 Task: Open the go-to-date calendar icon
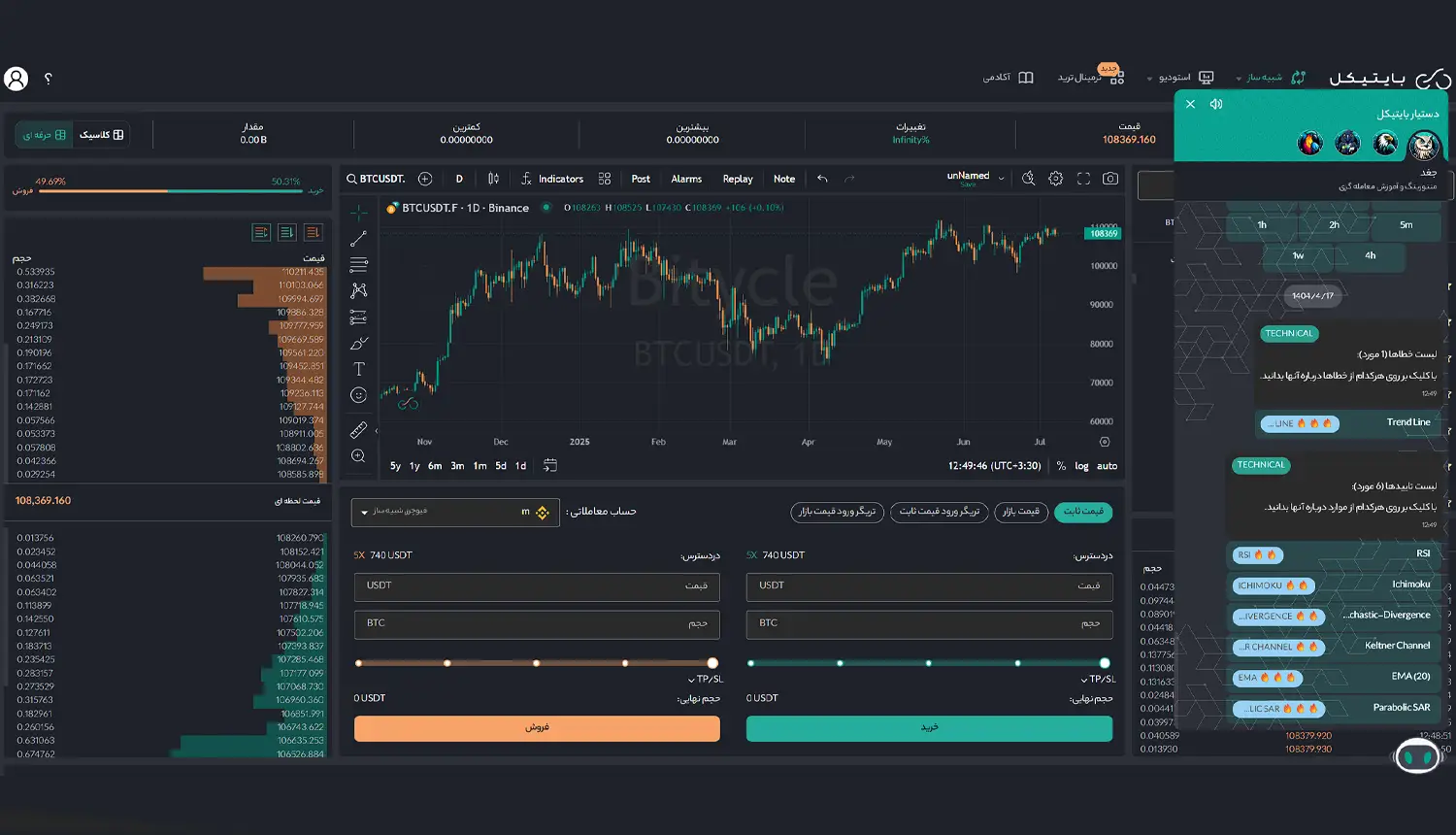tap(549, 465)
